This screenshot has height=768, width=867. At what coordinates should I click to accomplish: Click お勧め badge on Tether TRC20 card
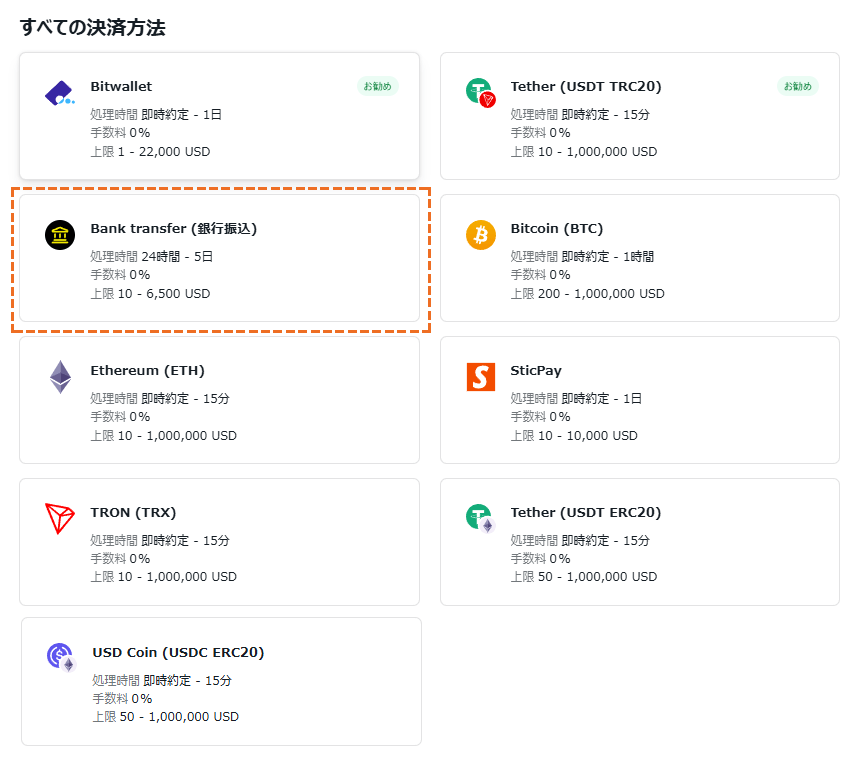[x=798, y=86]
